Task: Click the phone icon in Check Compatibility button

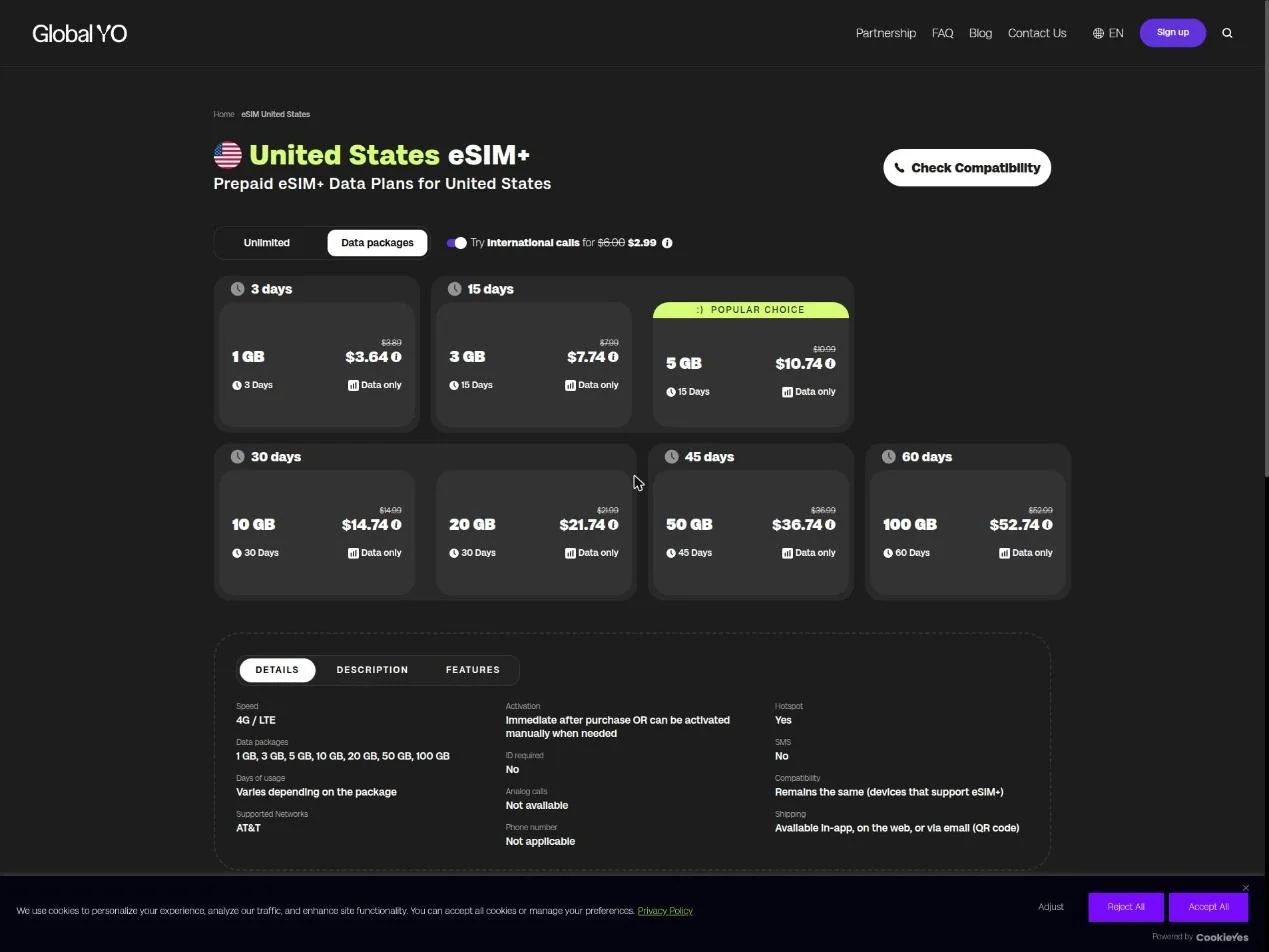Action: (x=899, y=168)
